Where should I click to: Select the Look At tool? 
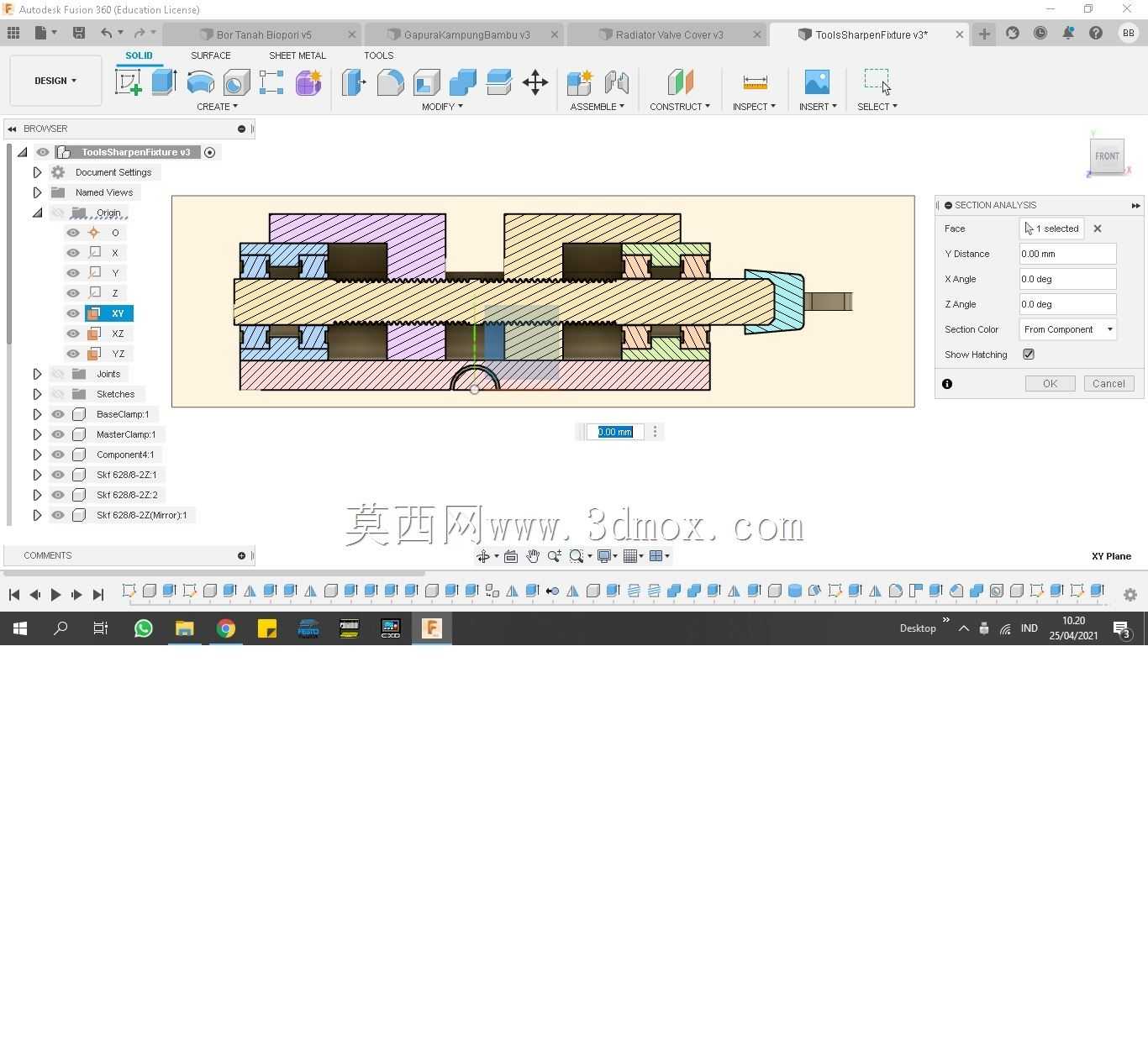511,556
